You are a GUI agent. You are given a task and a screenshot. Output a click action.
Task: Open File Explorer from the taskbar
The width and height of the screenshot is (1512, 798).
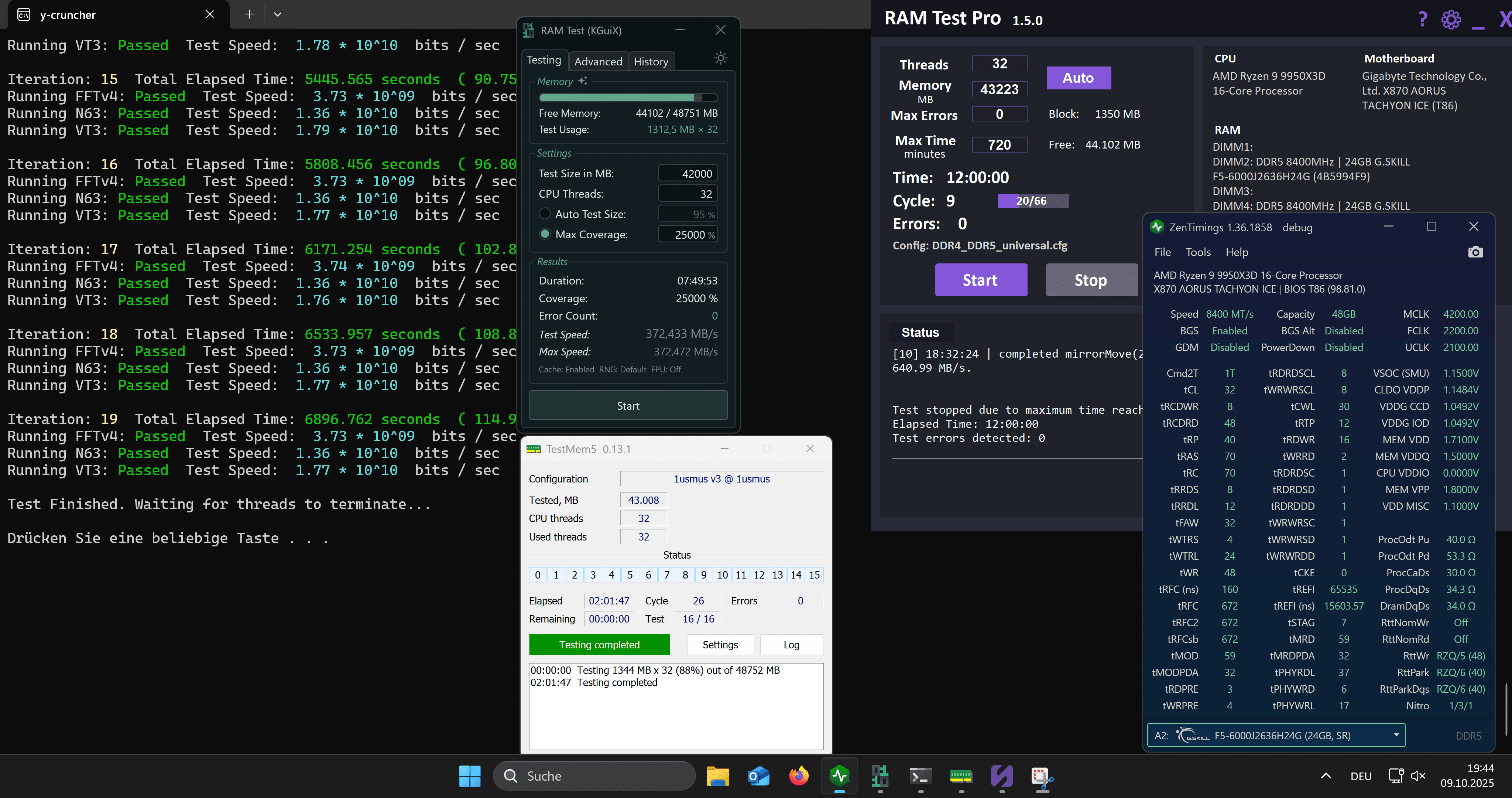(717, 776)
